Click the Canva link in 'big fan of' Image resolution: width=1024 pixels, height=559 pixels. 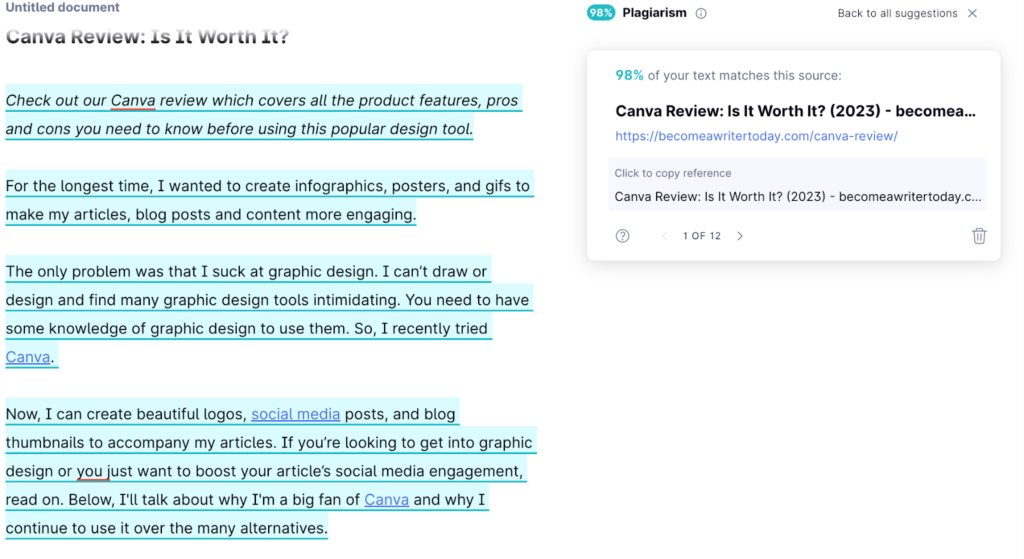pos(386,499)
